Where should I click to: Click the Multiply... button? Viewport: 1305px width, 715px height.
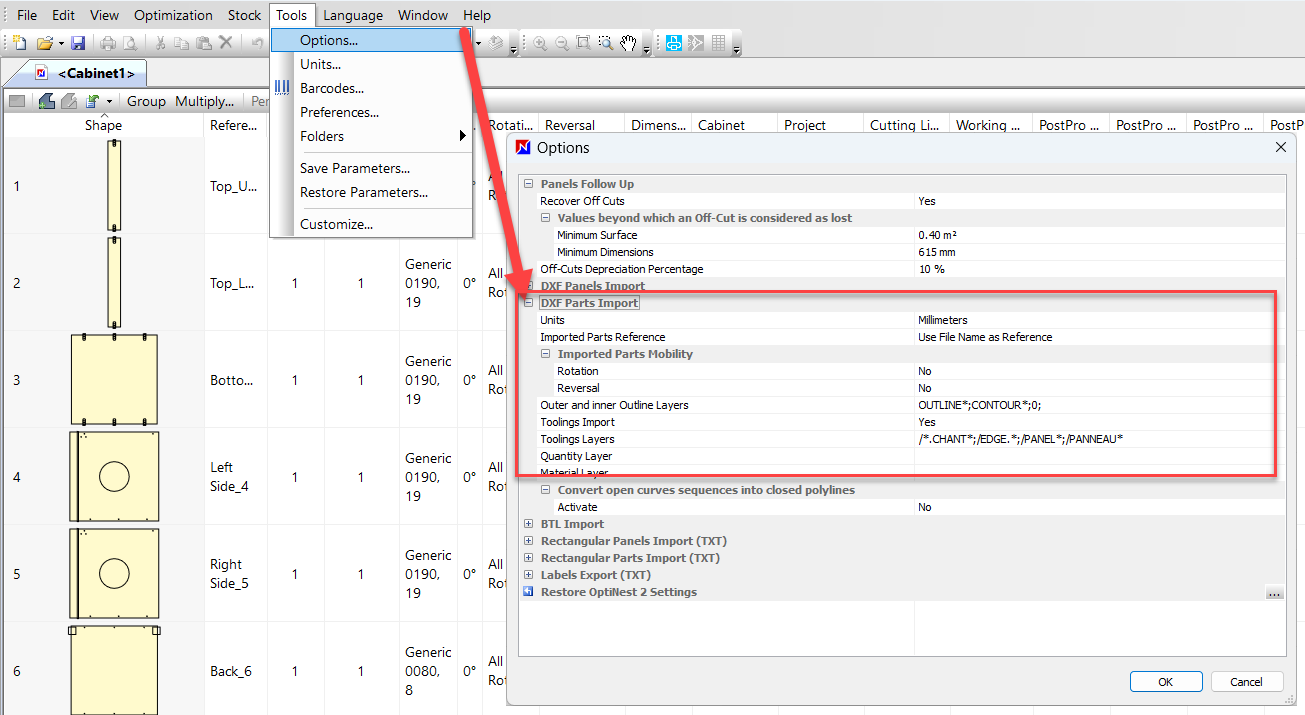[204, 101]
